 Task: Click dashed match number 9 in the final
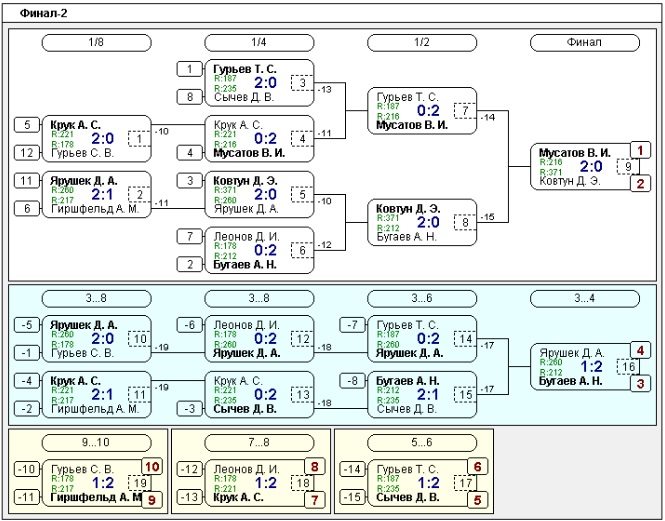[628, 166]
